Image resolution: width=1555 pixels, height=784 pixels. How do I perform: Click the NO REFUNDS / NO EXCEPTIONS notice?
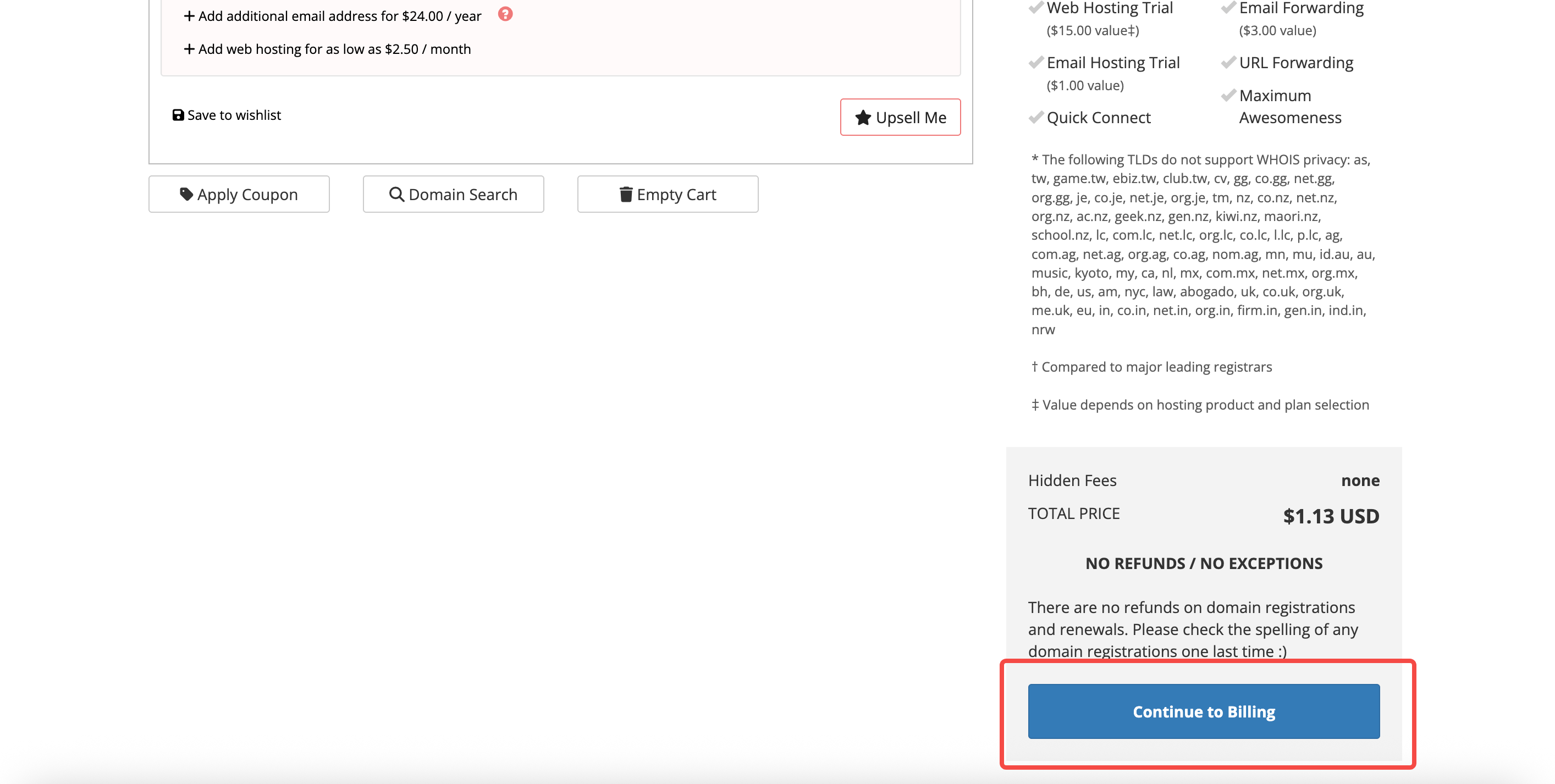point(1204,563)
